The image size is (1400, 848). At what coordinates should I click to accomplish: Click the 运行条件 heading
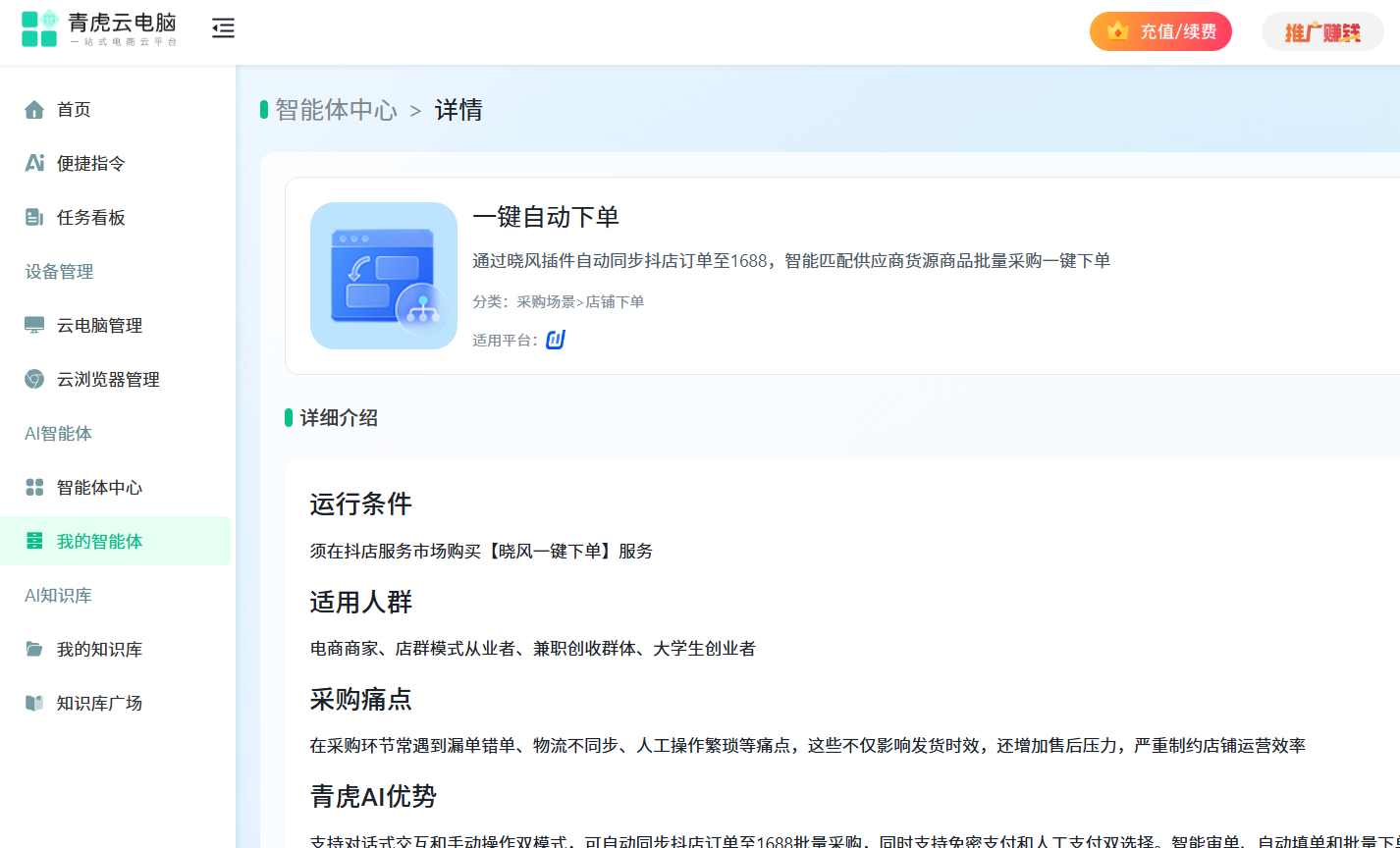(361, 503)
